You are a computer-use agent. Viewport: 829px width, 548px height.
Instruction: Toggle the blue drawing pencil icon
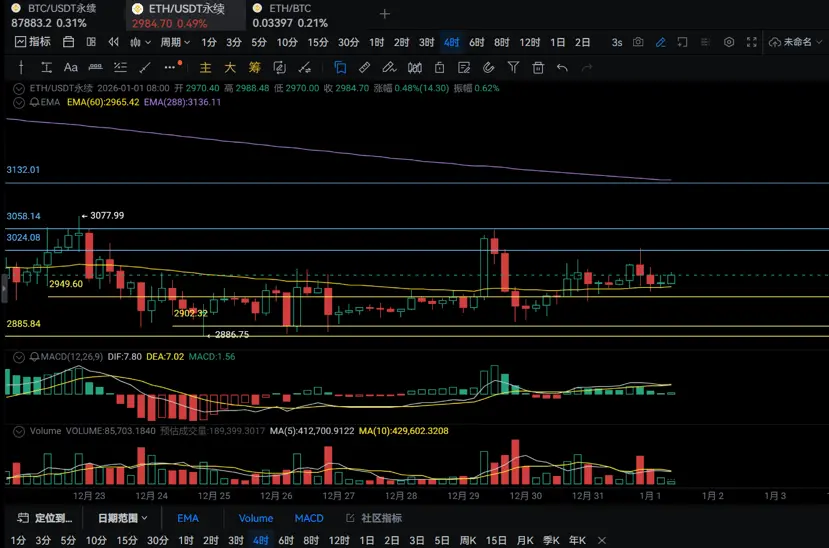(660, 42)
